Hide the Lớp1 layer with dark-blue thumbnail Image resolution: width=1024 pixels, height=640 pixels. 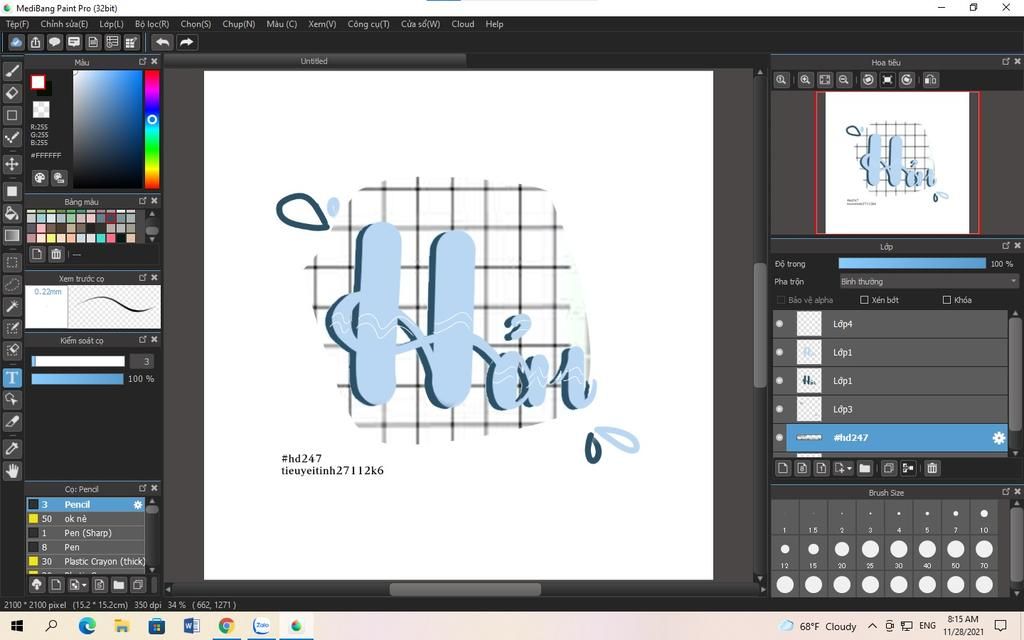click(x=780, y=381)
